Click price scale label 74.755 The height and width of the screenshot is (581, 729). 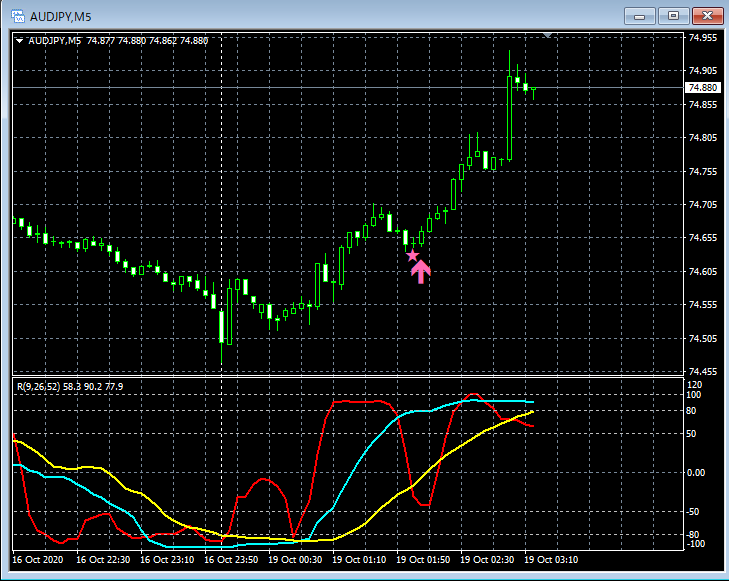702,172
